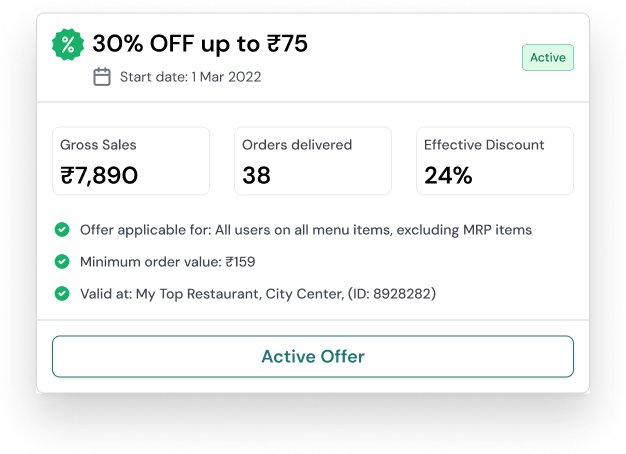The height and width of the screenshot is (454, 626).
Task: Click the Orders delivered label
Action: point(297,145)
